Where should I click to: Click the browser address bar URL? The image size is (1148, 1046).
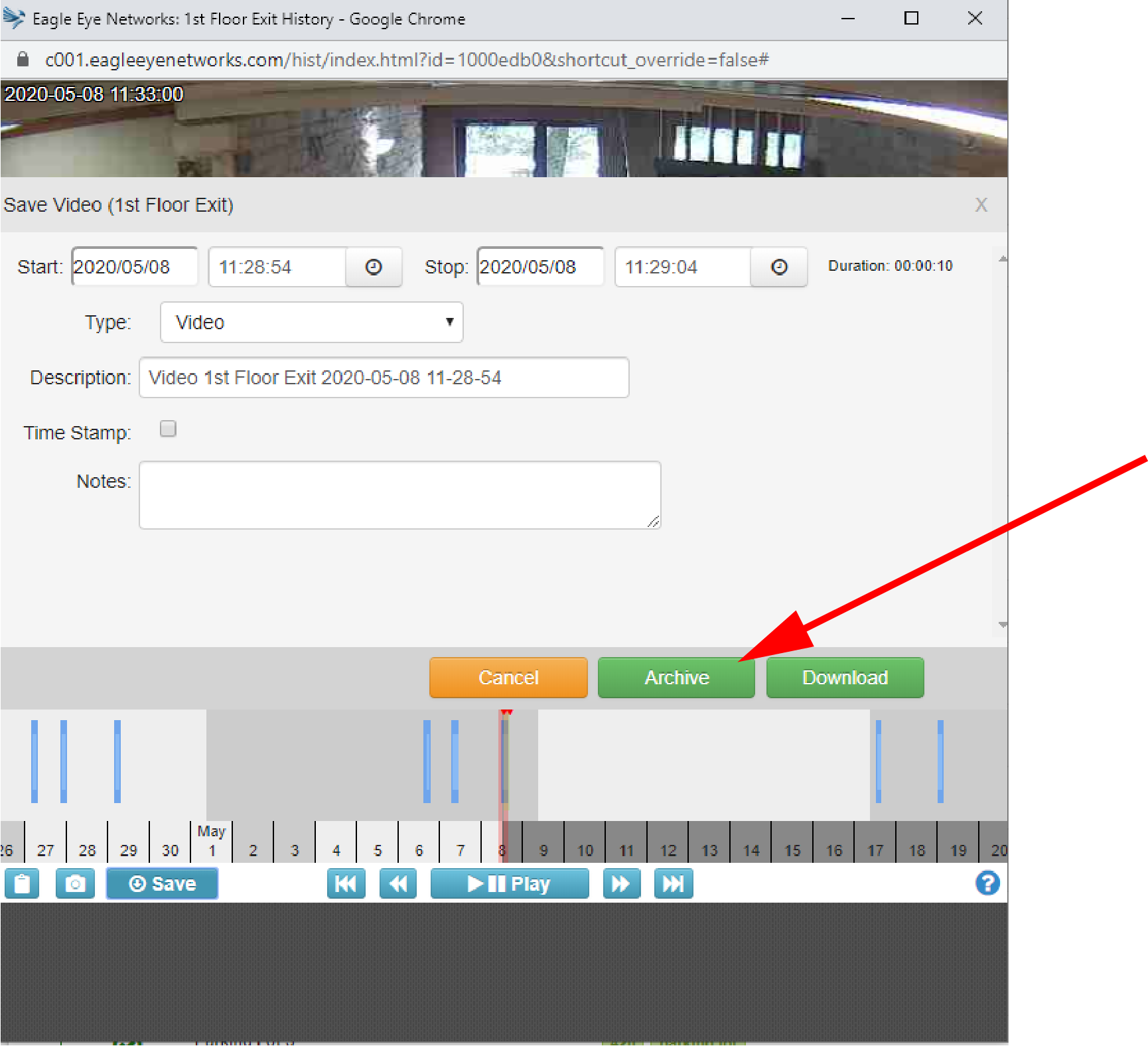(407, 60)
